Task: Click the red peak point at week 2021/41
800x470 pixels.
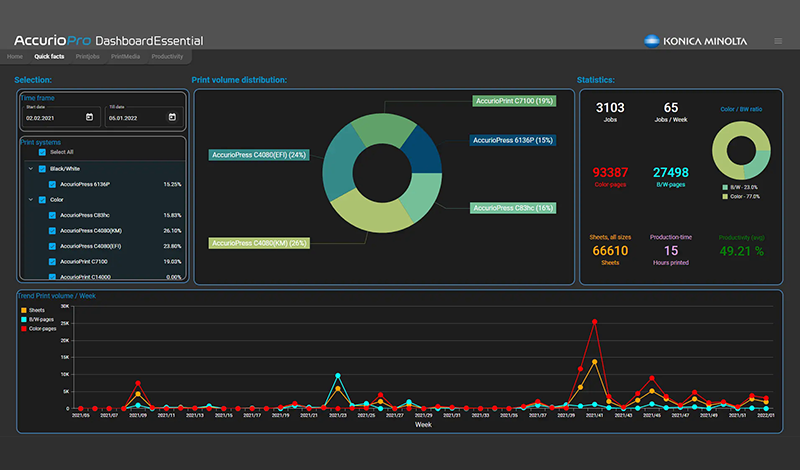Action: pyautogui.click(x=594, y=322)
